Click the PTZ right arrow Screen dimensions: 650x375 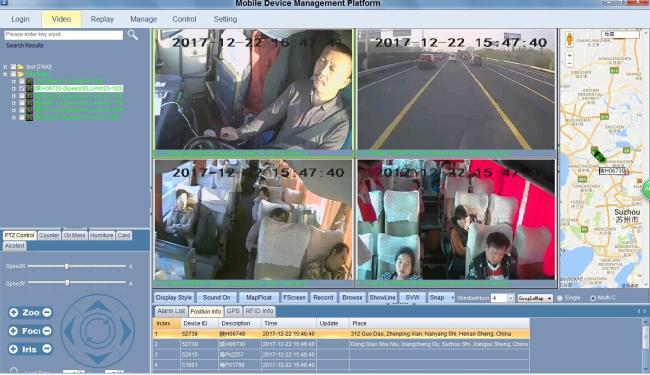(x=126, y=331)
